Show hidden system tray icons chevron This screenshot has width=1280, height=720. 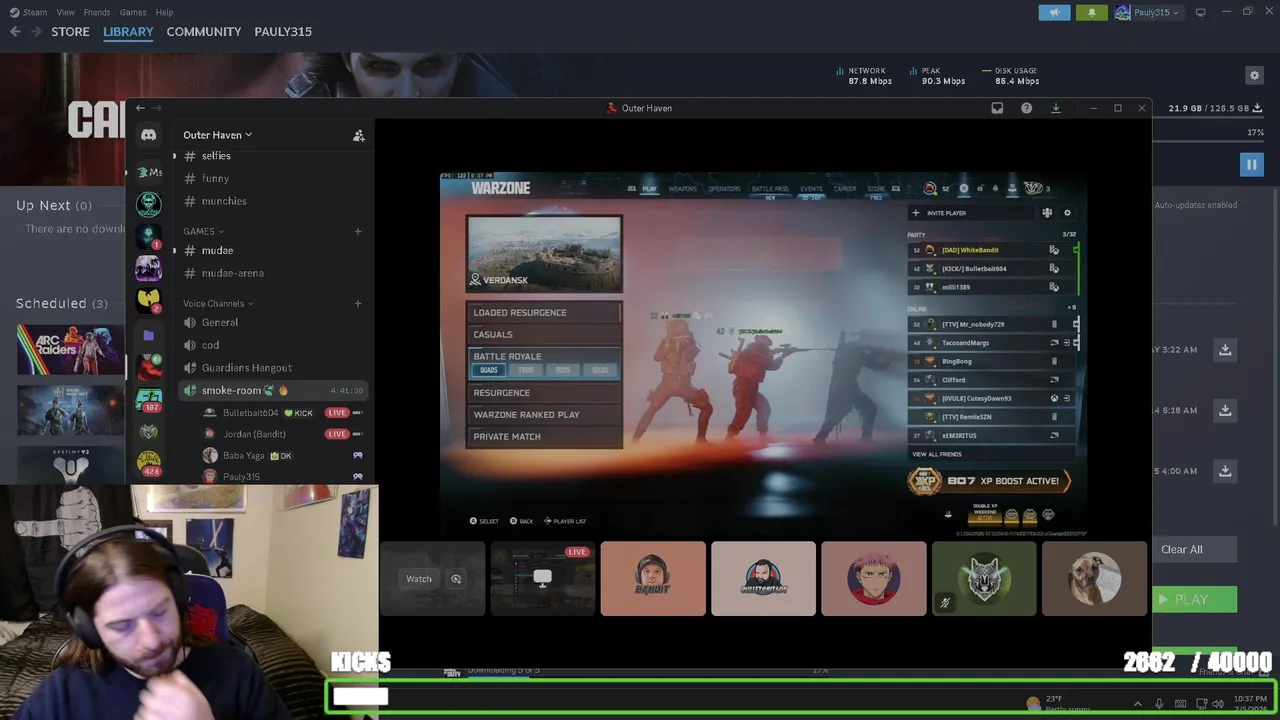(x=1137, y=704)
